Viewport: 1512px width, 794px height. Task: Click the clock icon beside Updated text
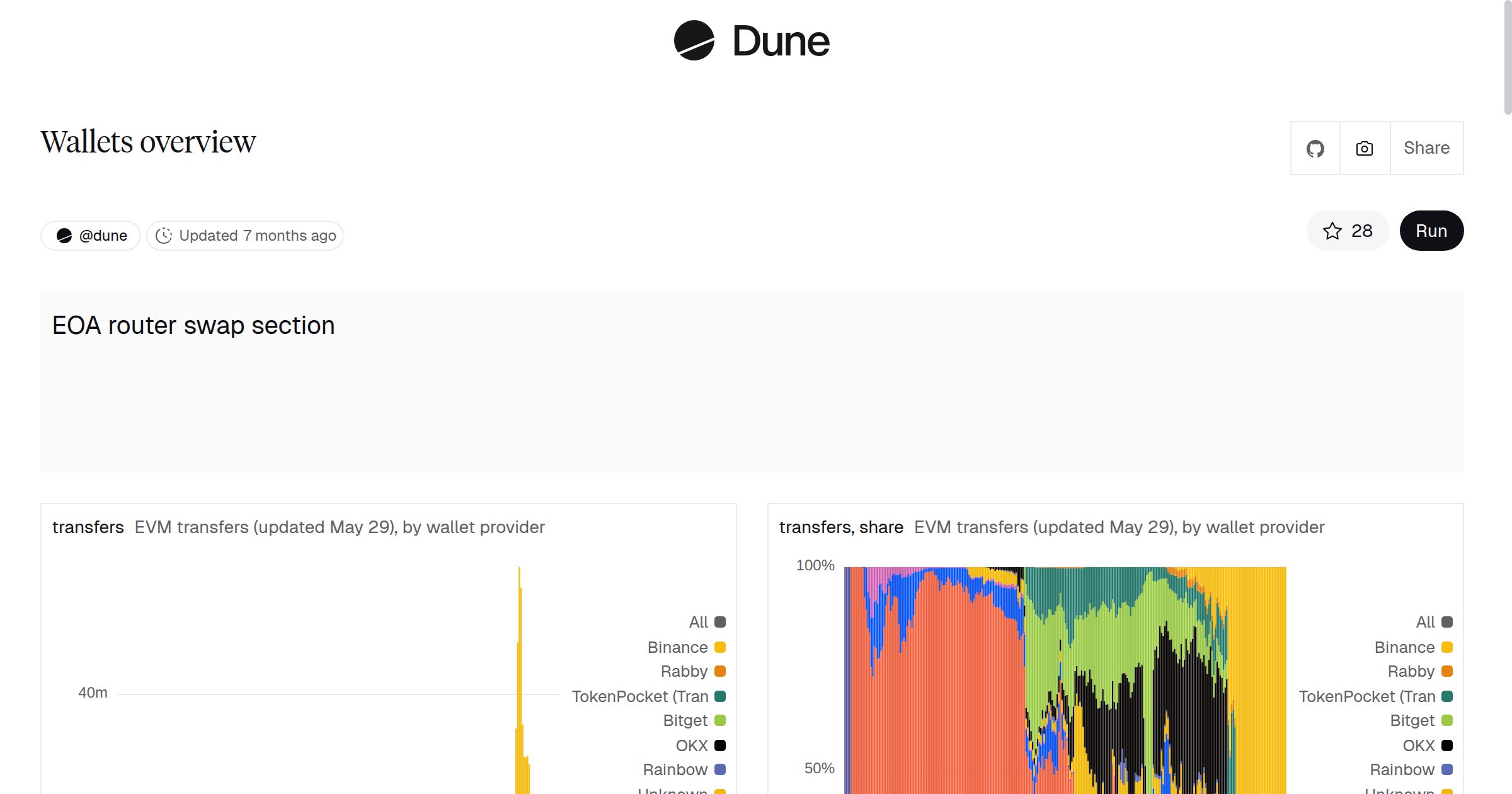[164, 236]
